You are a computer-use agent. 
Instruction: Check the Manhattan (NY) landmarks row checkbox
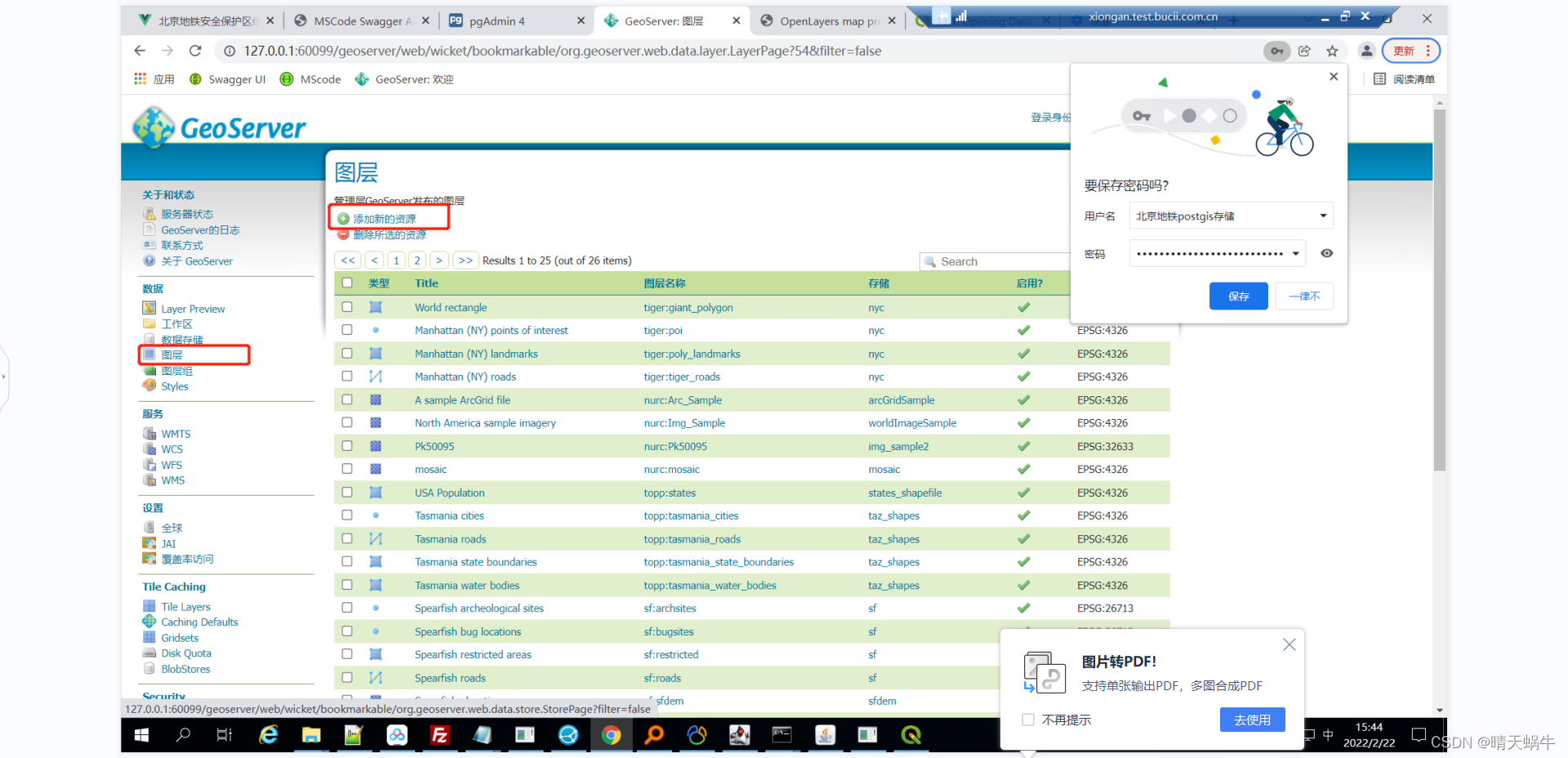tap(347, 353)
